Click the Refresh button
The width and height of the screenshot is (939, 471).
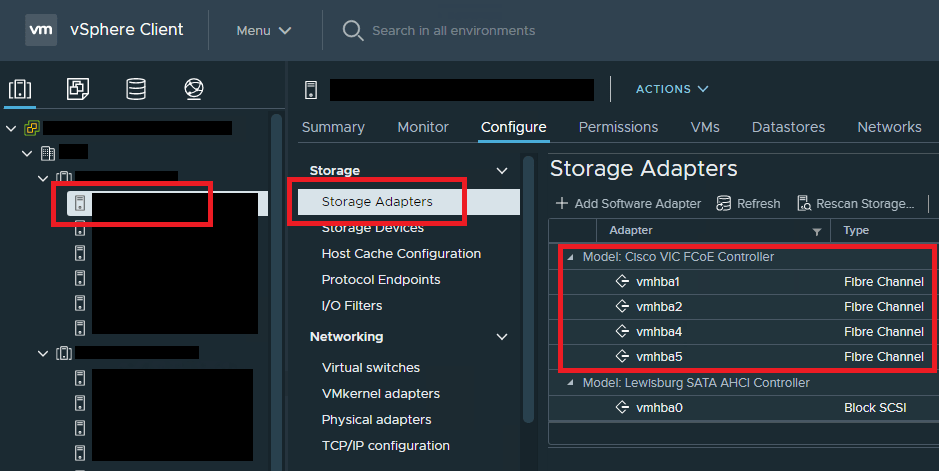coord(749,203)
